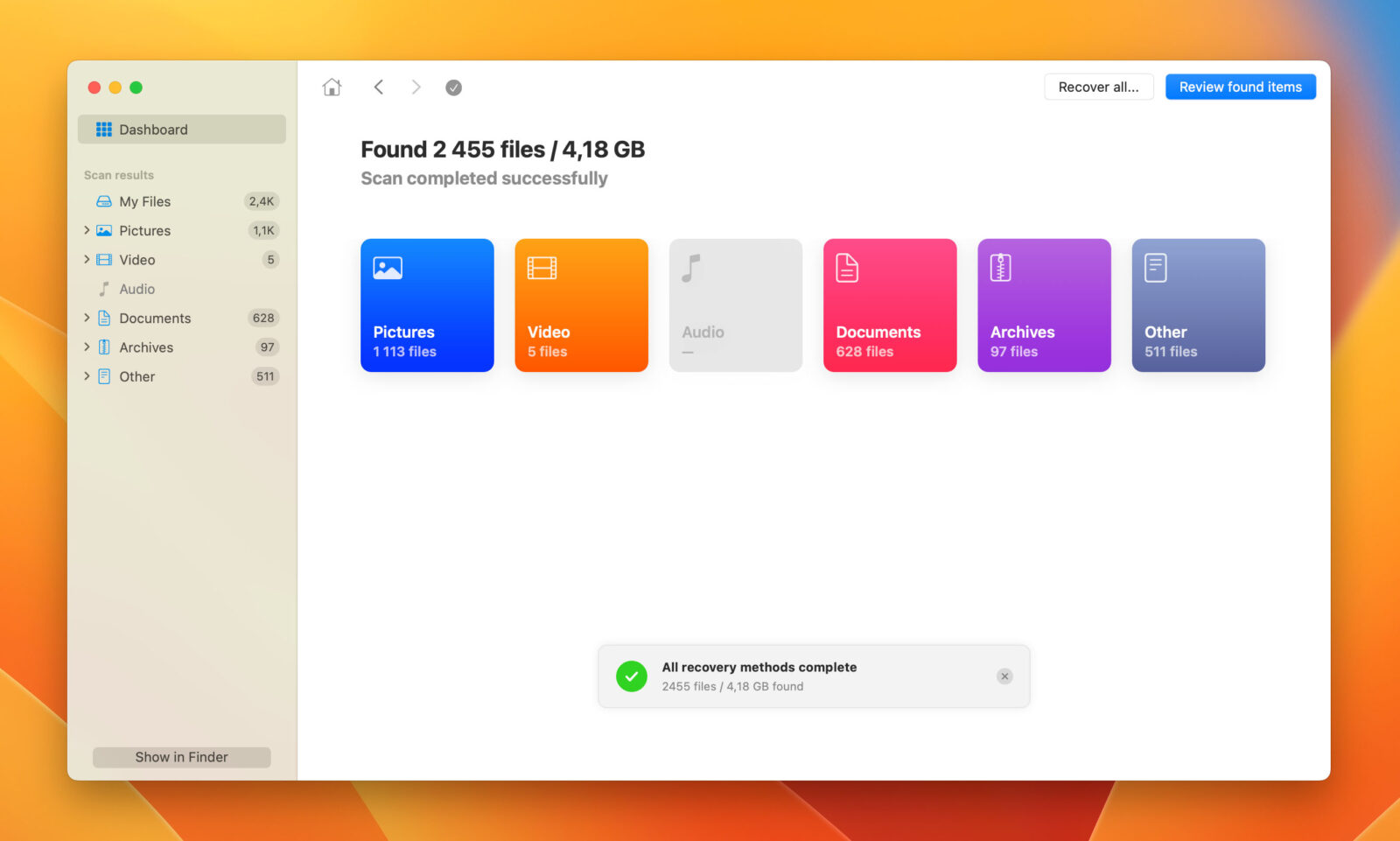Expand the Archives entry in the sidebar

pyautogui.click(x=87, y=347)
